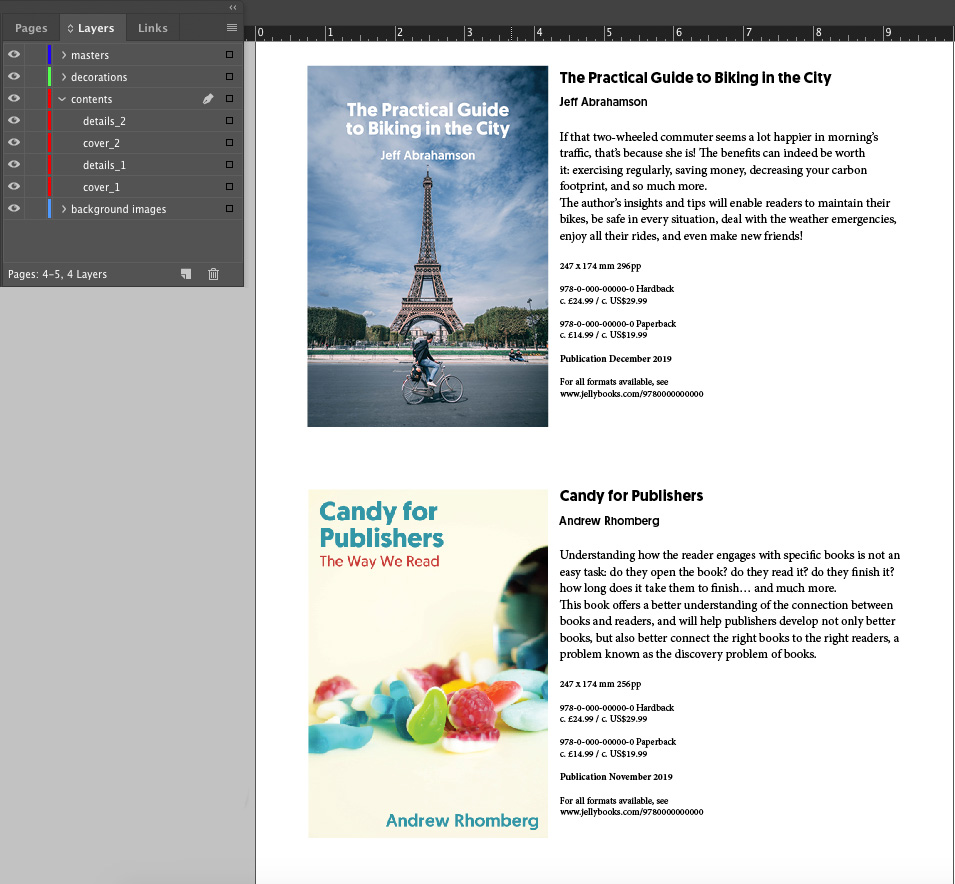Collapse the contents layer

(62, 99)
